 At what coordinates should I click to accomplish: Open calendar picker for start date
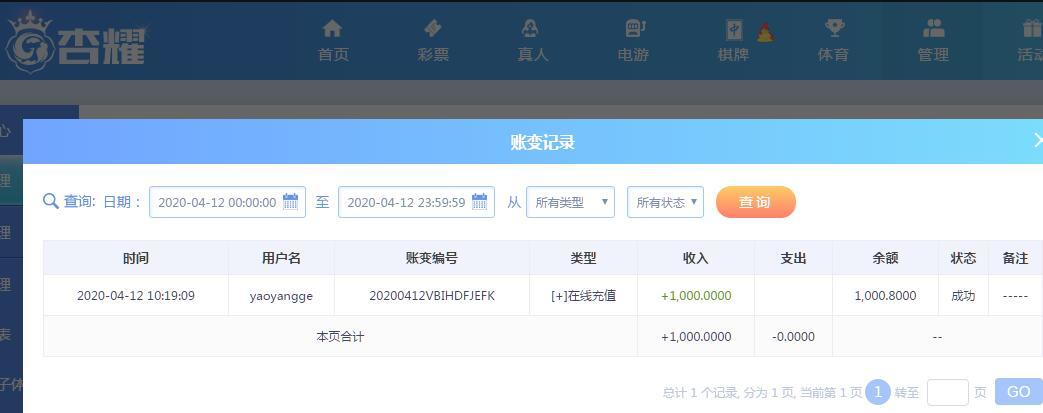291,202
